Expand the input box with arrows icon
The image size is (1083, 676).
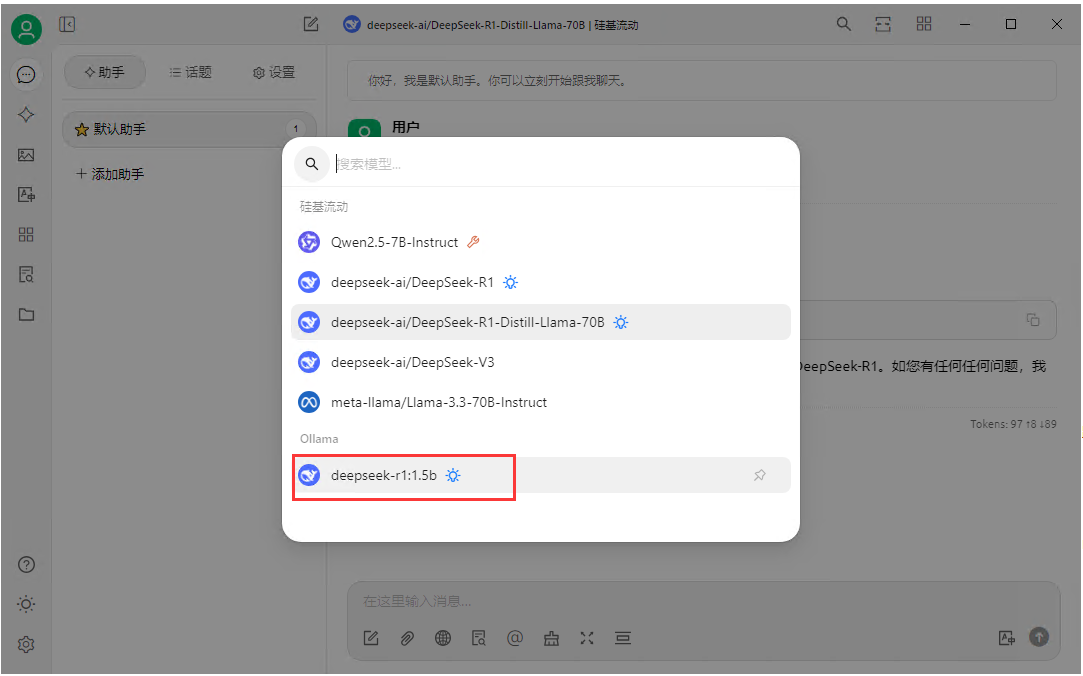click(587, 638)
